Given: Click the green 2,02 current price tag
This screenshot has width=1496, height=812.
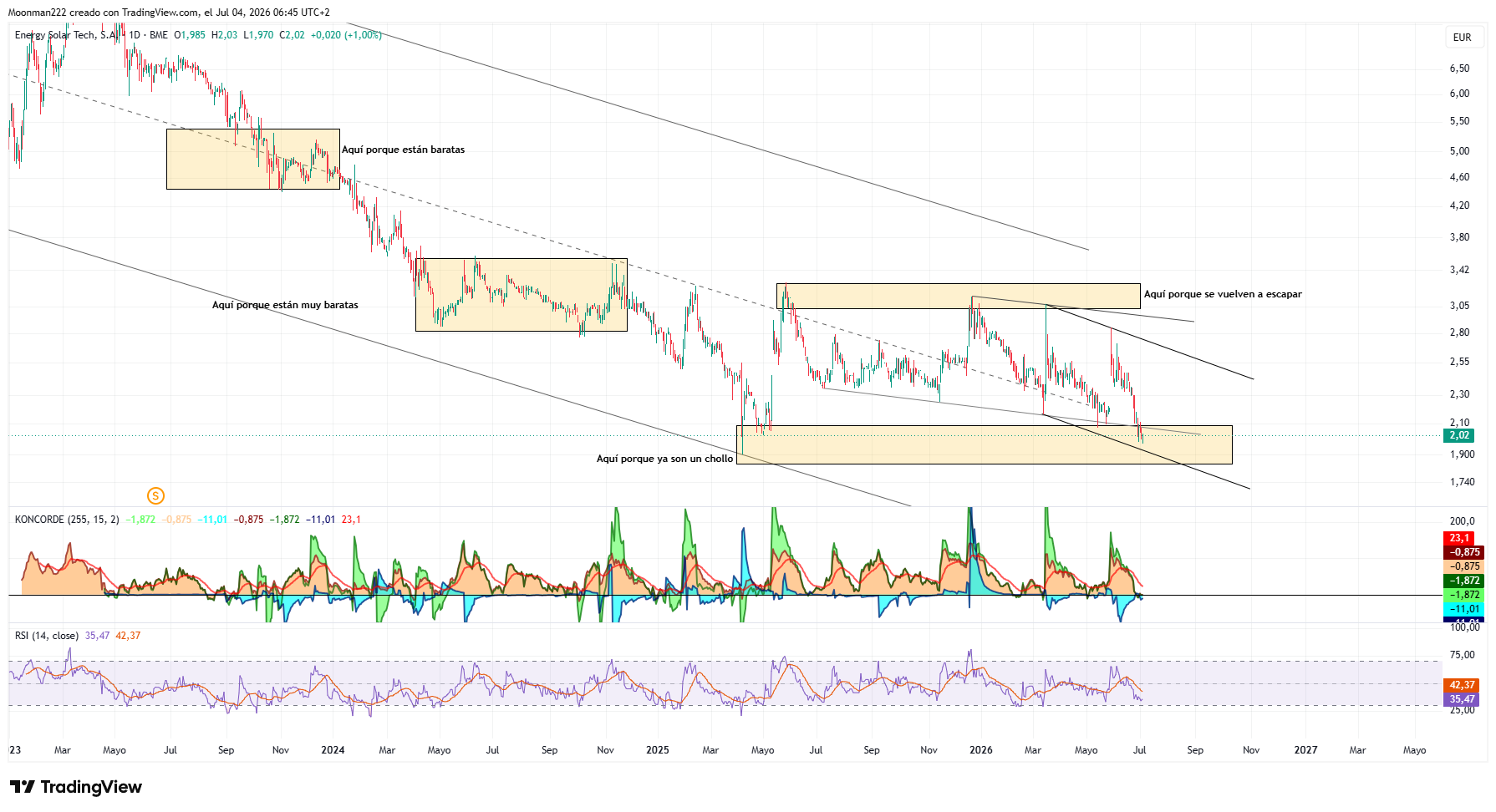Looking at the screenshot, I should click(1459, 435).
